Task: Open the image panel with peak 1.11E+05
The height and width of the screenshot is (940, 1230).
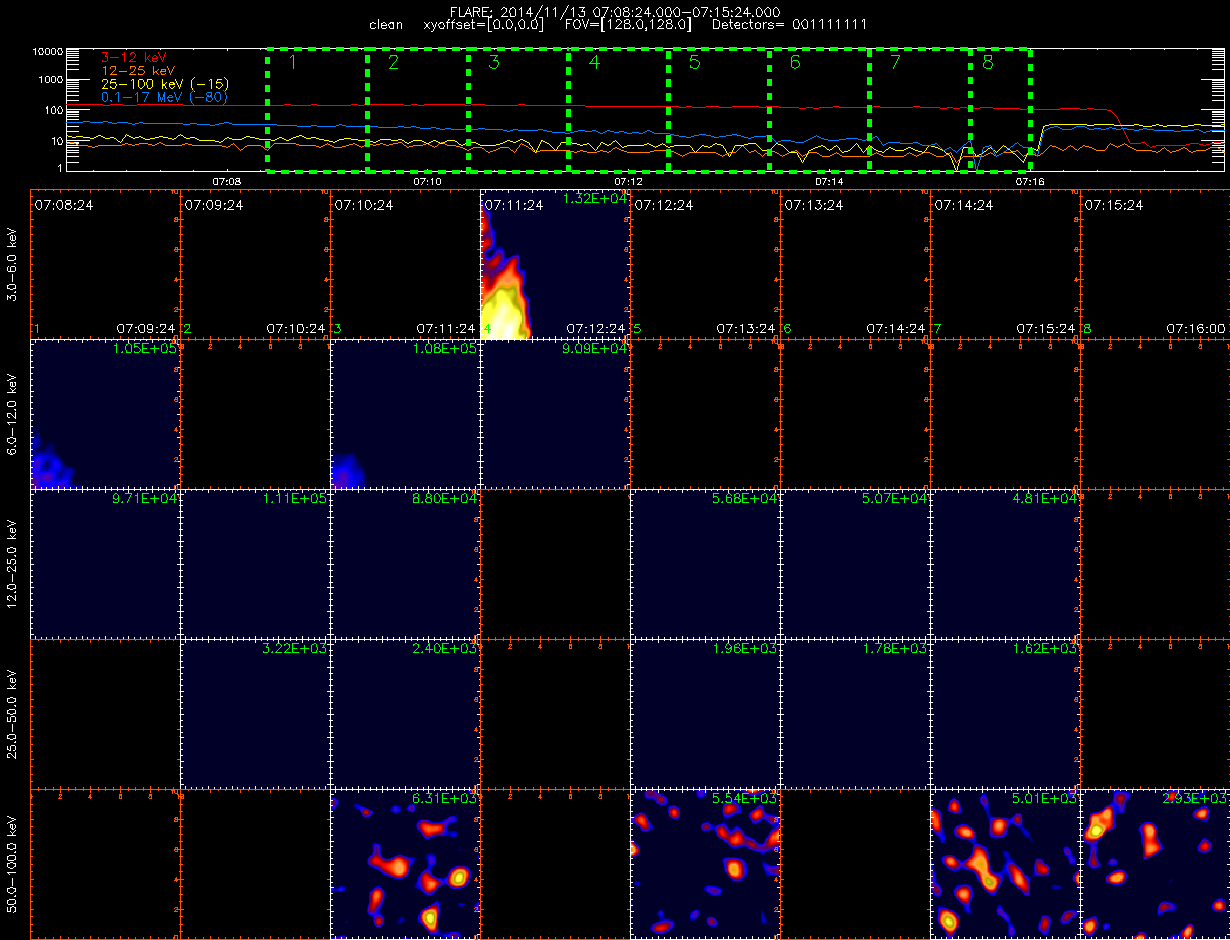Action: coord(256,565)
